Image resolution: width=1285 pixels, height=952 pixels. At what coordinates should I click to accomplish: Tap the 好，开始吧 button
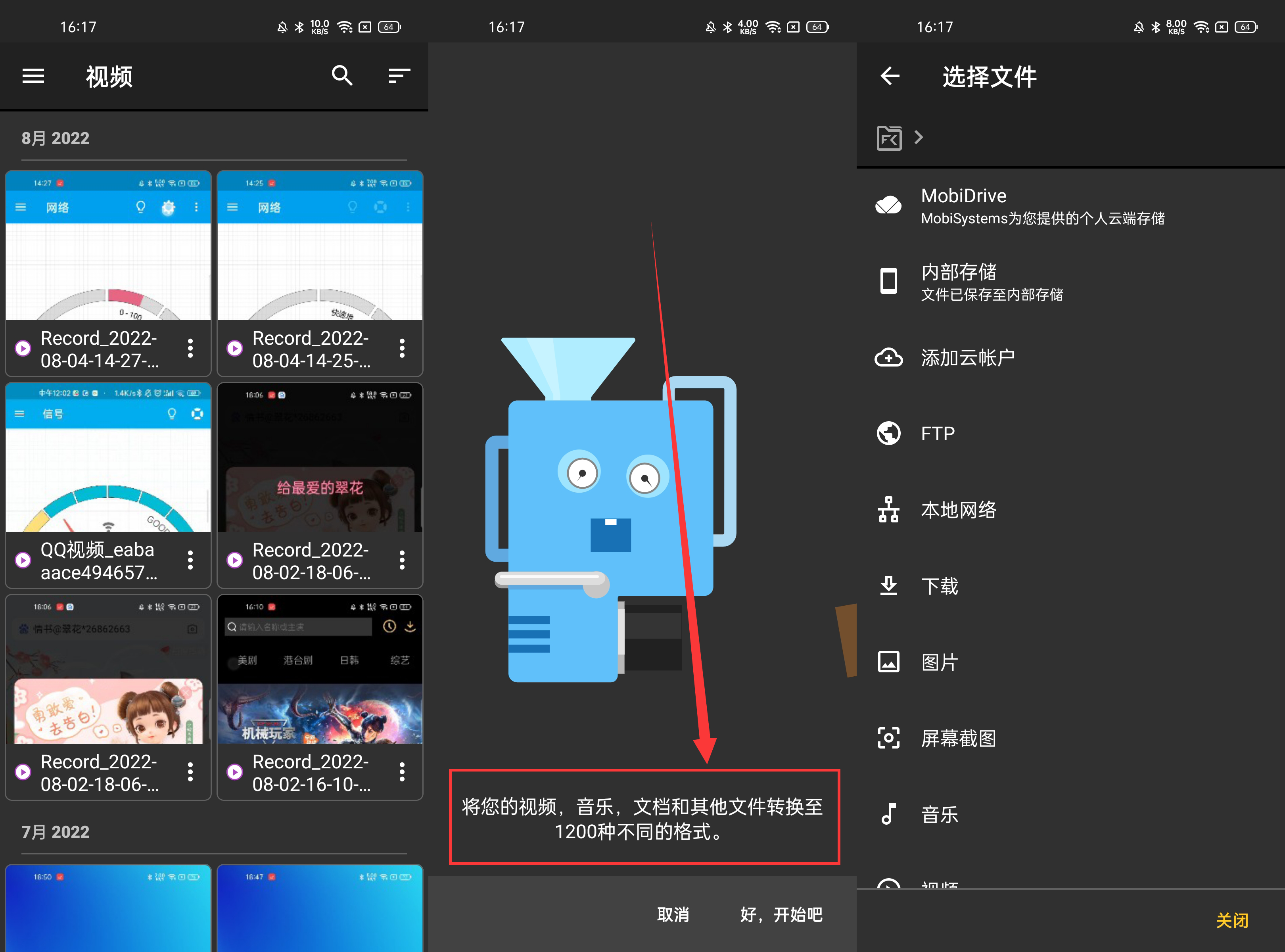click(x=781, y=915)
